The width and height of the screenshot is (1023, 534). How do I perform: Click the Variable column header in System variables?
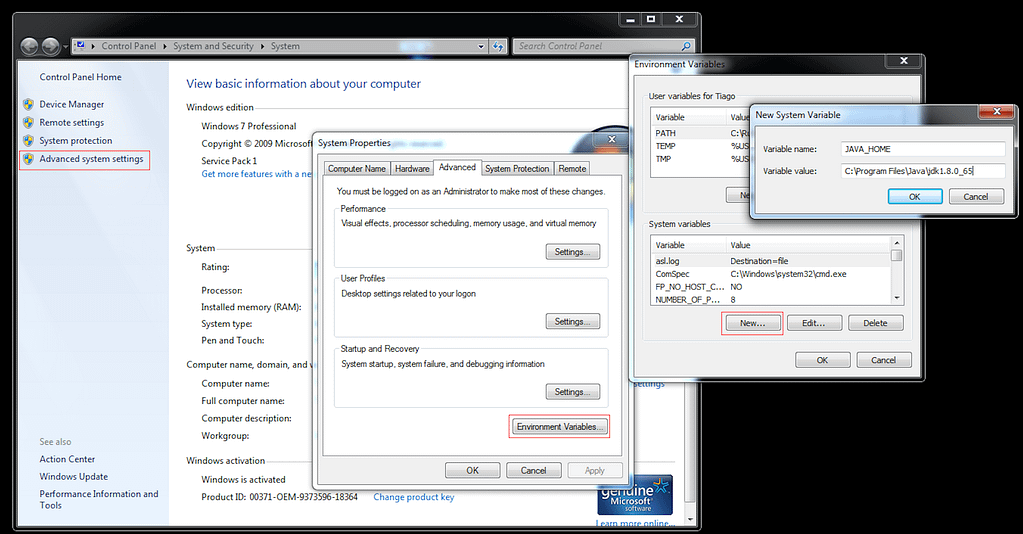(689, 245)
